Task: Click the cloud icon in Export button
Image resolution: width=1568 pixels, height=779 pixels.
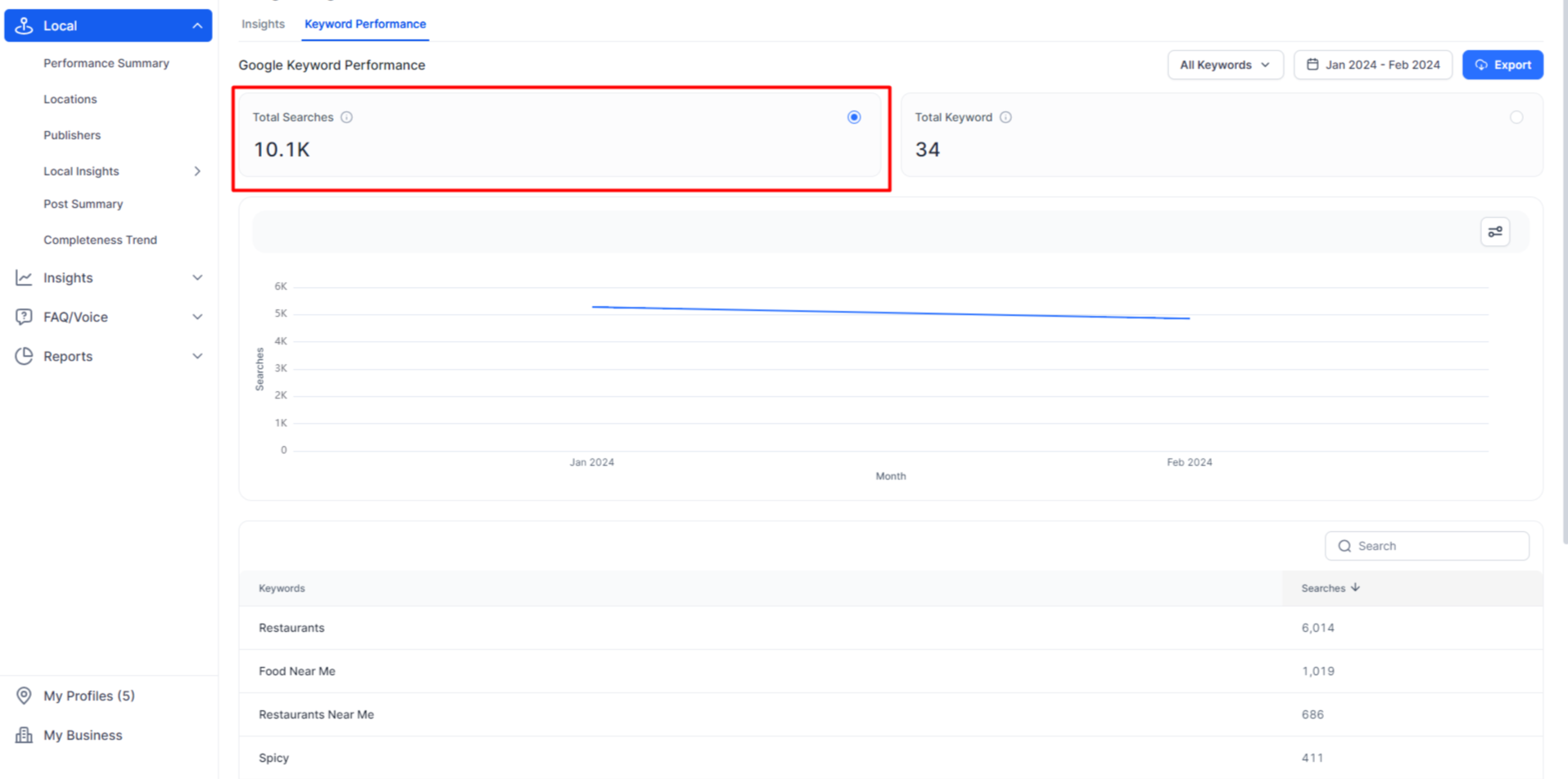Action: pos(1481,65)
